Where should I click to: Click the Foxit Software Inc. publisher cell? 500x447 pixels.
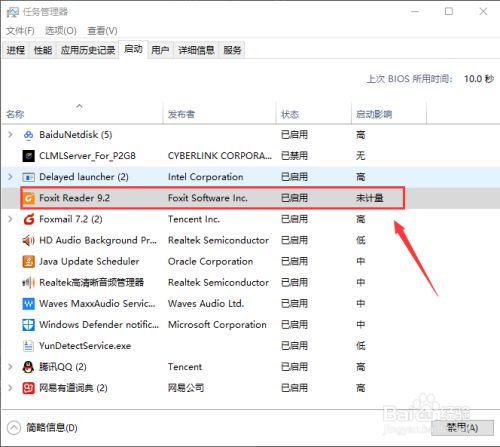(x=208, y=198)
